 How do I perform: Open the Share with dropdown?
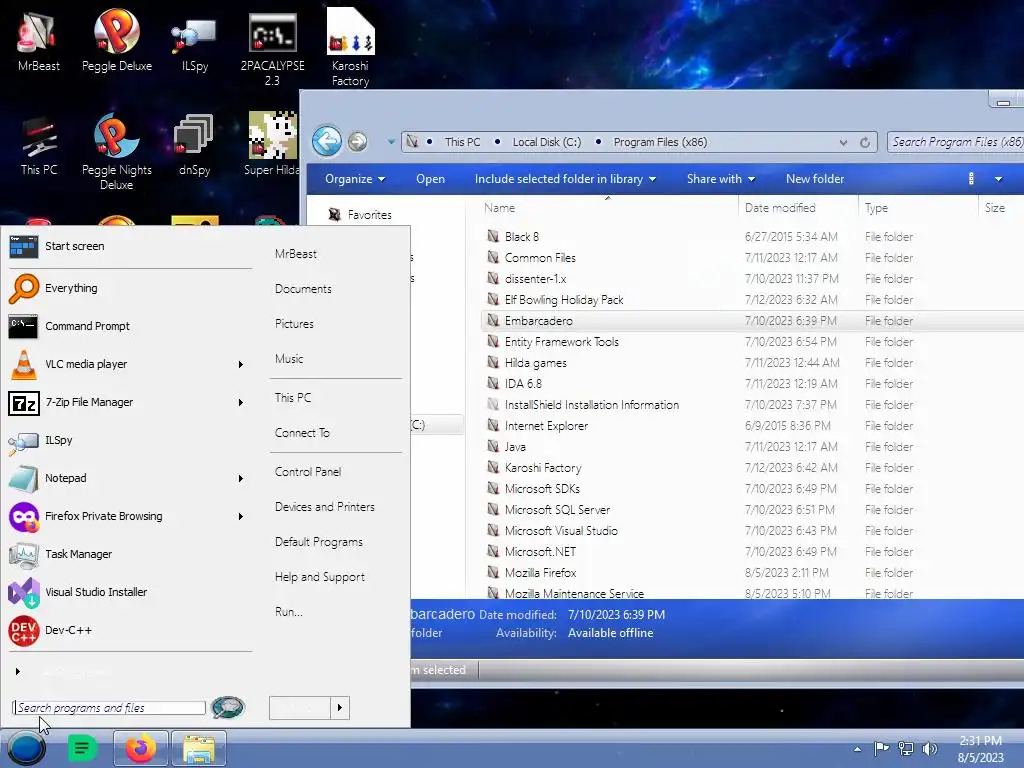(x=720, y=179)
